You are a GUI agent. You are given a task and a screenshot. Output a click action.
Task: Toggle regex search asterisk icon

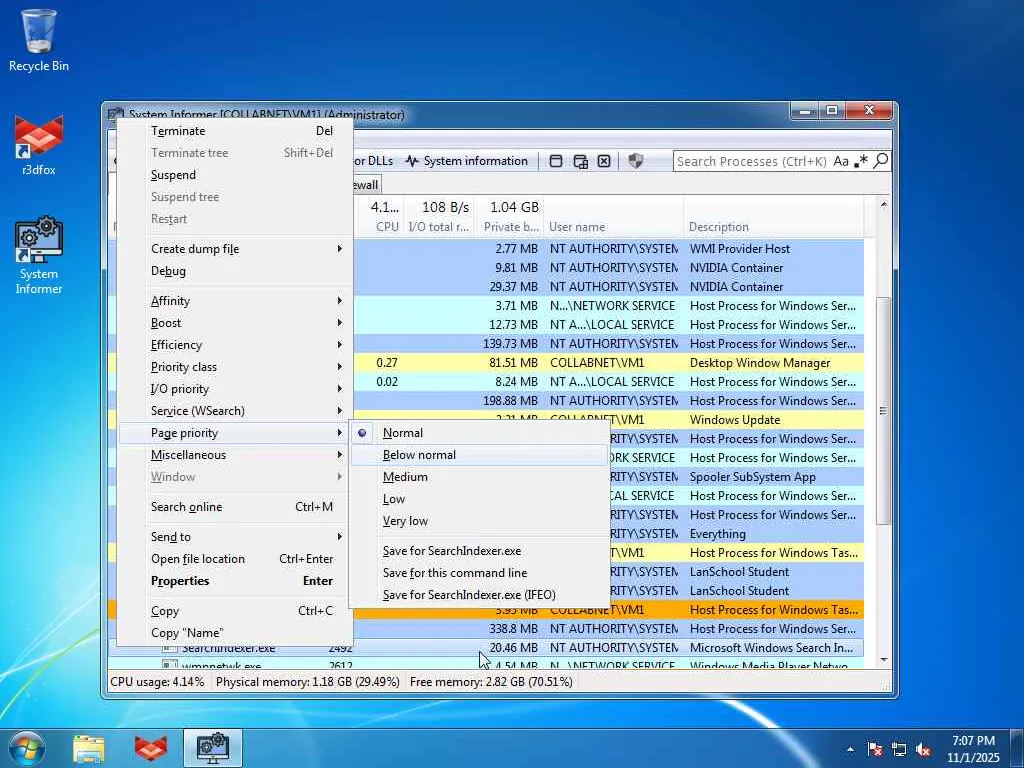[x=861, y=161]
